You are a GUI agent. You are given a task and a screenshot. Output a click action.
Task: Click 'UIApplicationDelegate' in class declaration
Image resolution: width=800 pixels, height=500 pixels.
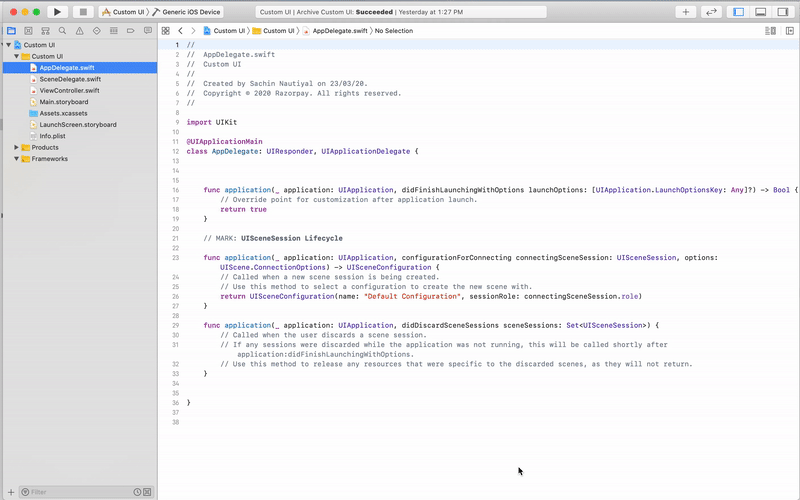coord(365,151)
